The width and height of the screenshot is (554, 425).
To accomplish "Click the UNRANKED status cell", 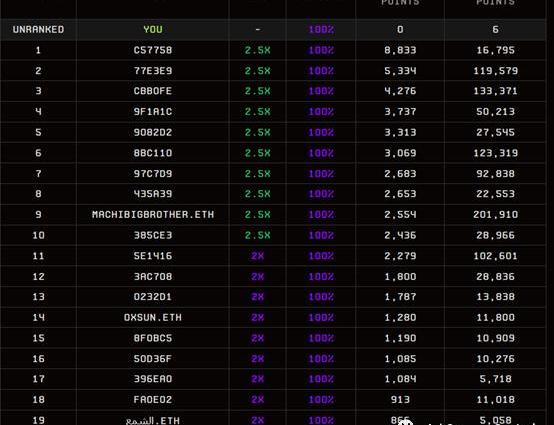I will tap(38, 29).
